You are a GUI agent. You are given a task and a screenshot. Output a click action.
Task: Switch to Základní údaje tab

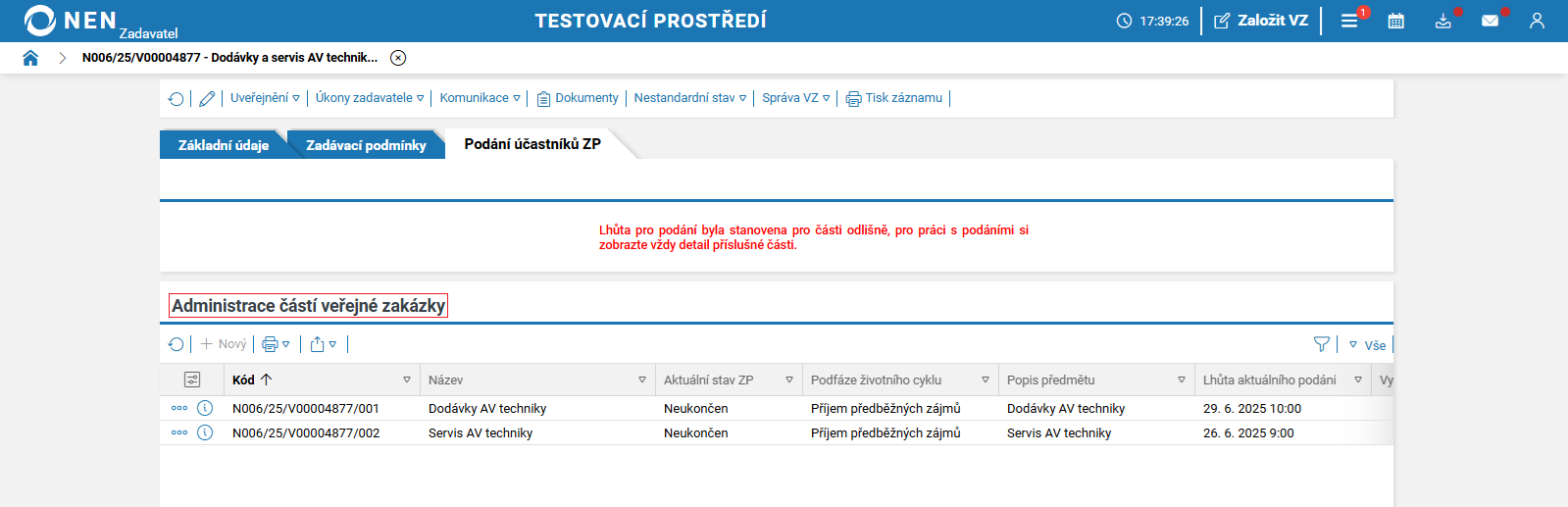click(x=224, y=145)
